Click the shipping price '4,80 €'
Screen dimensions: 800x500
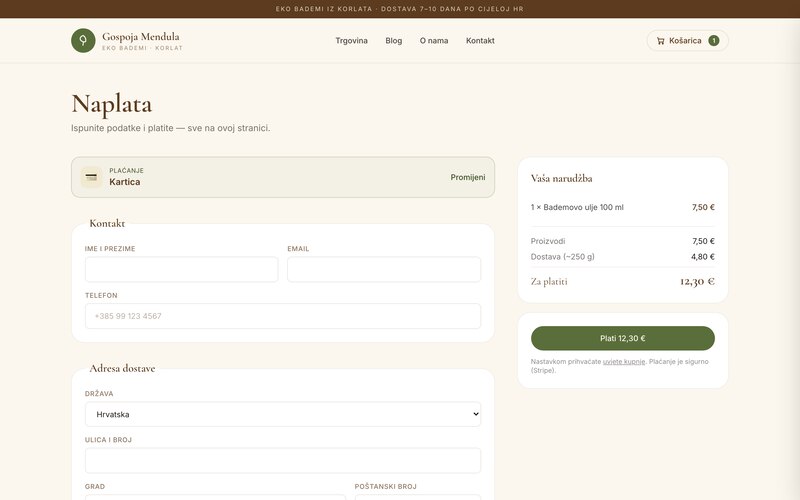pyautogui.click(x=703, y=257)
